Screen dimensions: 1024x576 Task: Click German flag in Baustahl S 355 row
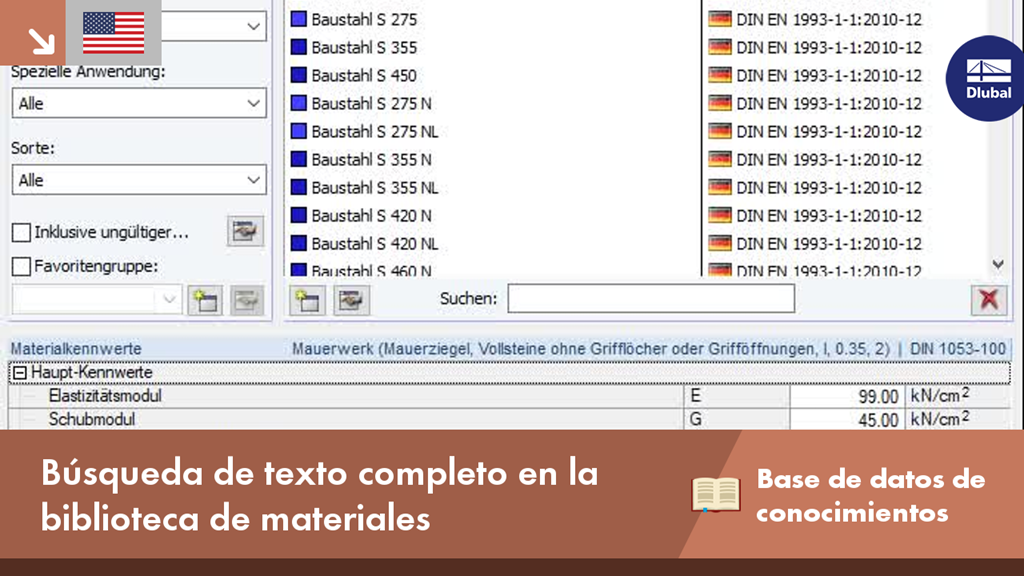tap(720, 47)
